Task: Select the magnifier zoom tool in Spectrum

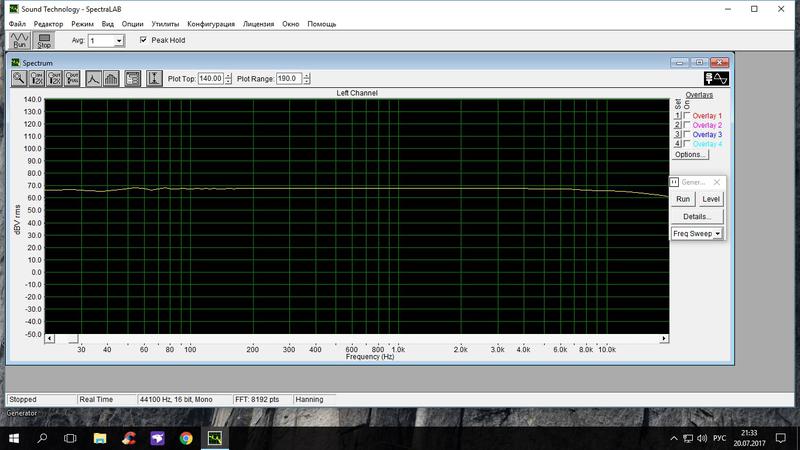Action: point(19,79)
